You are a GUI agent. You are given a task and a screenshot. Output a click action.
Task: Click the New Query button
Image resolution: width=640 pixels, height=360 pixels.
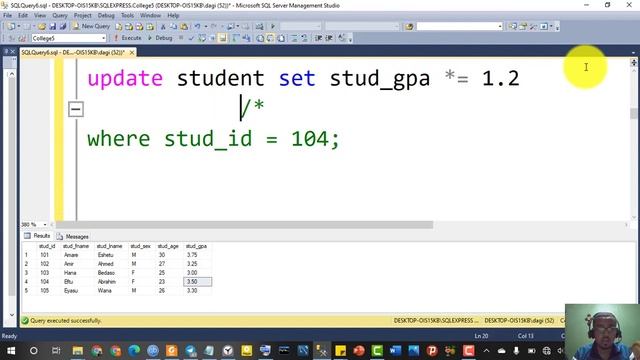click(x=91, y=26)
